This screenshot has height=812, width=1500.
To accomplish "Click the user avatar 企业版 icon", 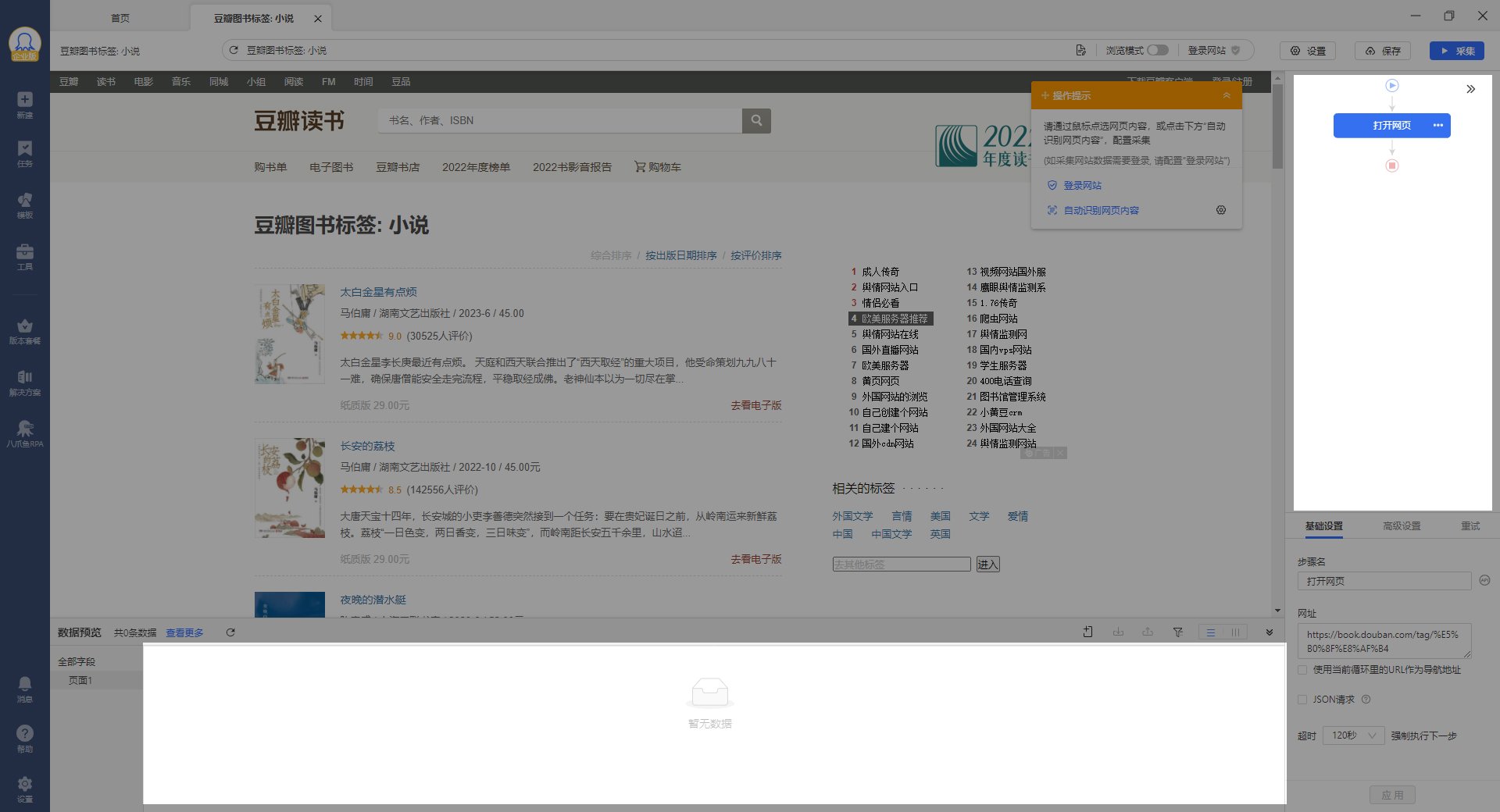I will pyautogui.click(x=25, y=45).
